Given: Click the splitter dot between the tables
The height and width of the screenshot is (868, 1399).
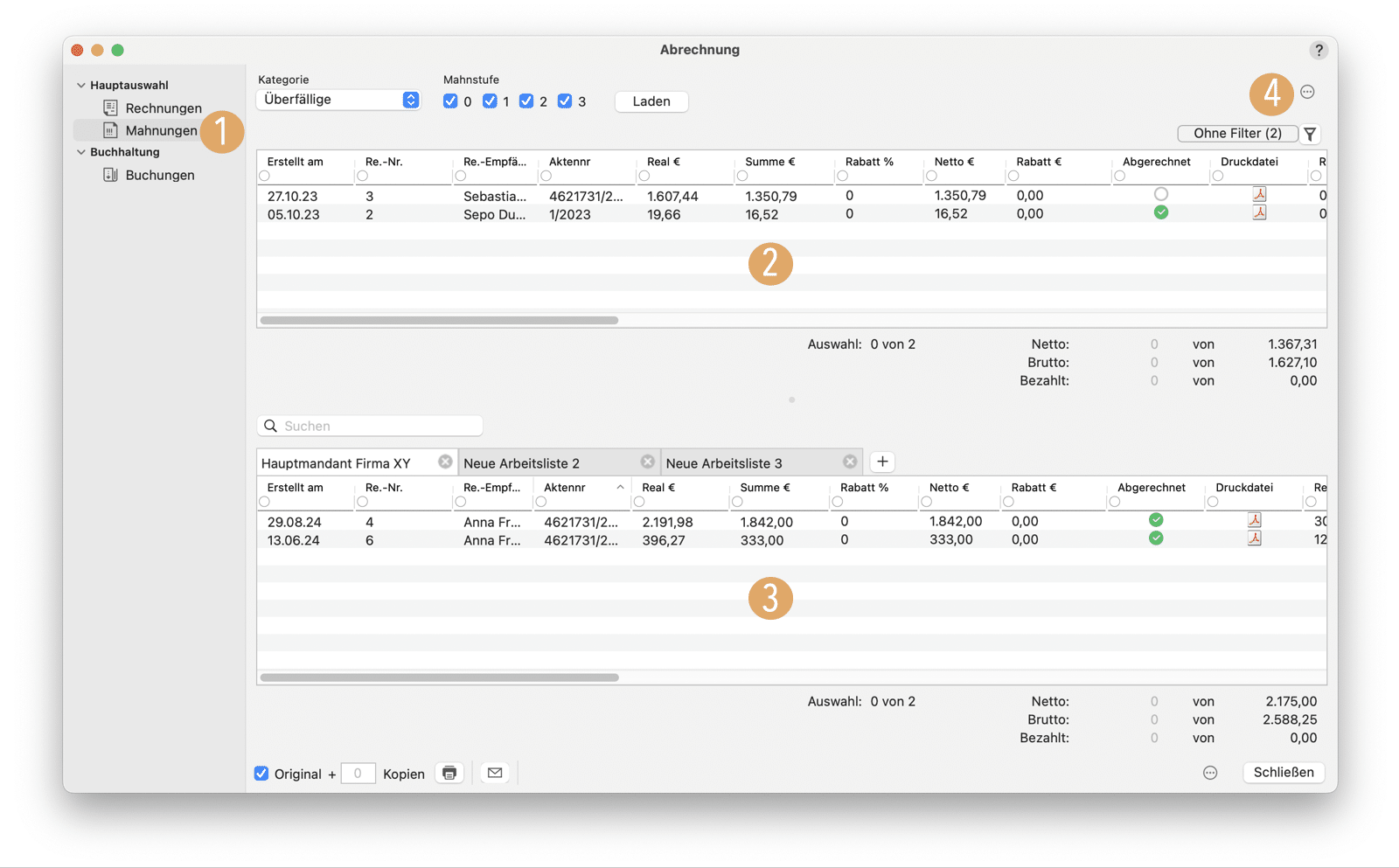Looking at the screenshot, I should click(791, 399).
